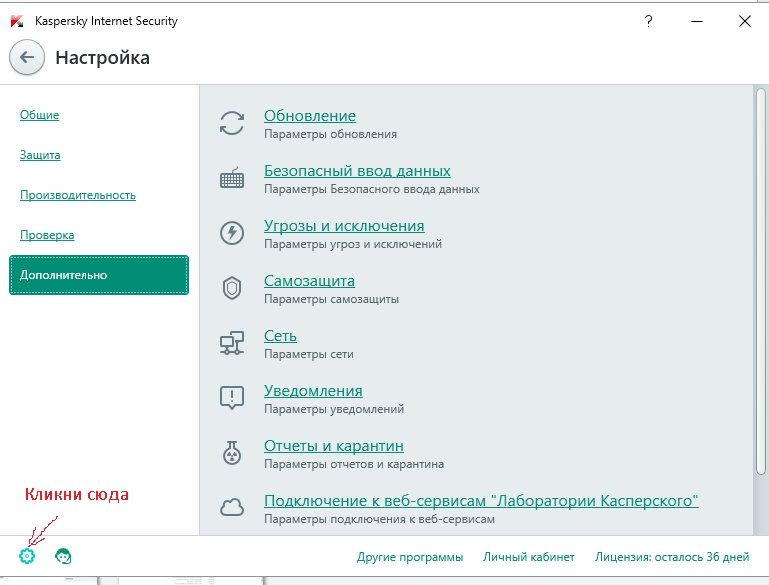
Task: Click the quarantine flask icon
Action: (232, 453)
